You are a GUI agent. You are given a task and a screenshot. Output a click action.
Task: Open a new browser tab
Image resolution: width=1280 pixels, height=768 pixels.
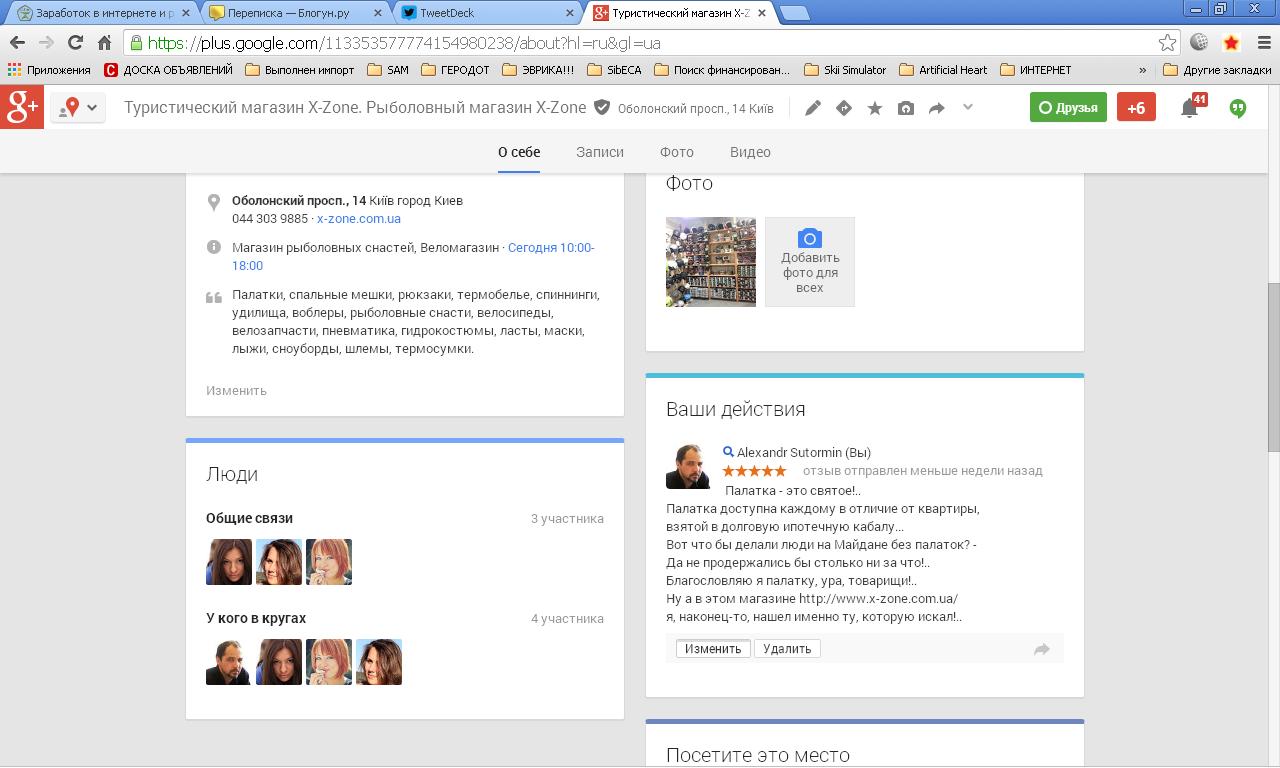click(794, 13)
